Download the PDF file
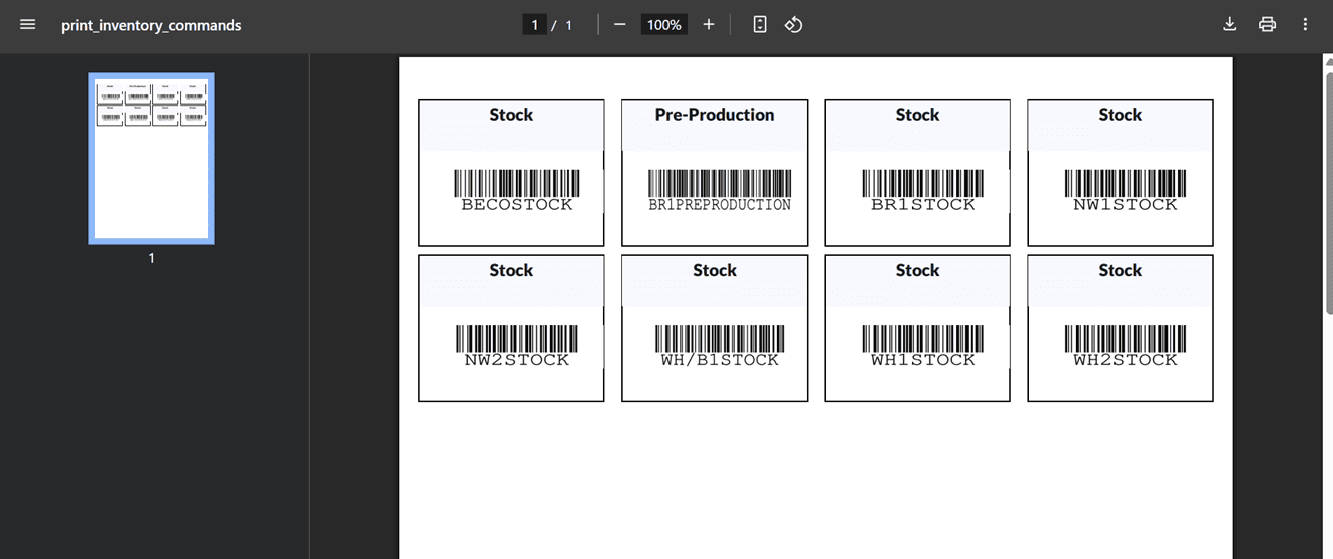Image resolution: width=1333 pixels, height=559 pixels. click(x=1230, y=24)
